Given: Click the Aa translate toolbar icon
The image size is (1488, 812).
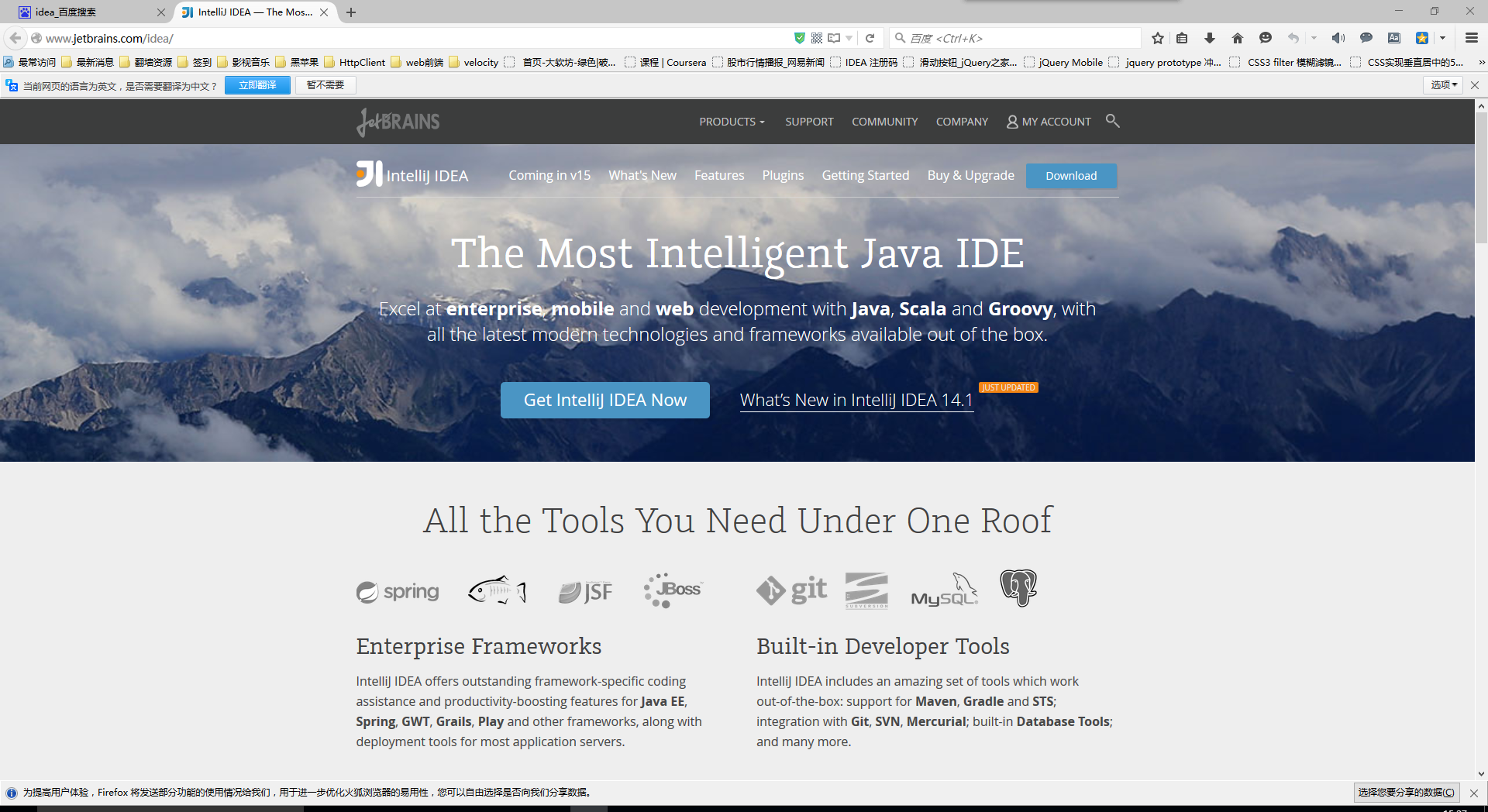Looking at the screenshot, I should (x=1394, y=38).
